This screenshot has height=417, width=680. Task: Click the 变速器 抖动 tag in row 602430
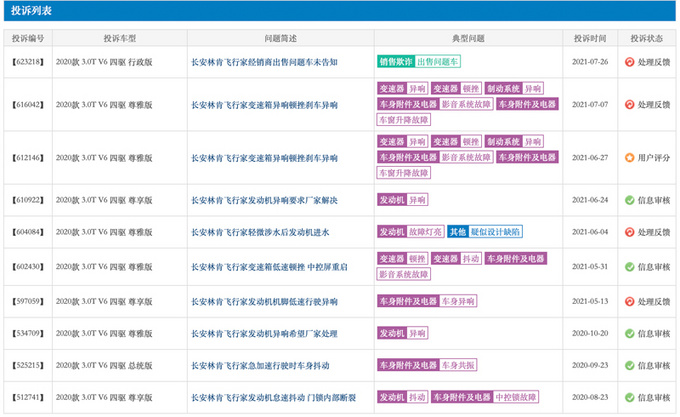[456, 259]
